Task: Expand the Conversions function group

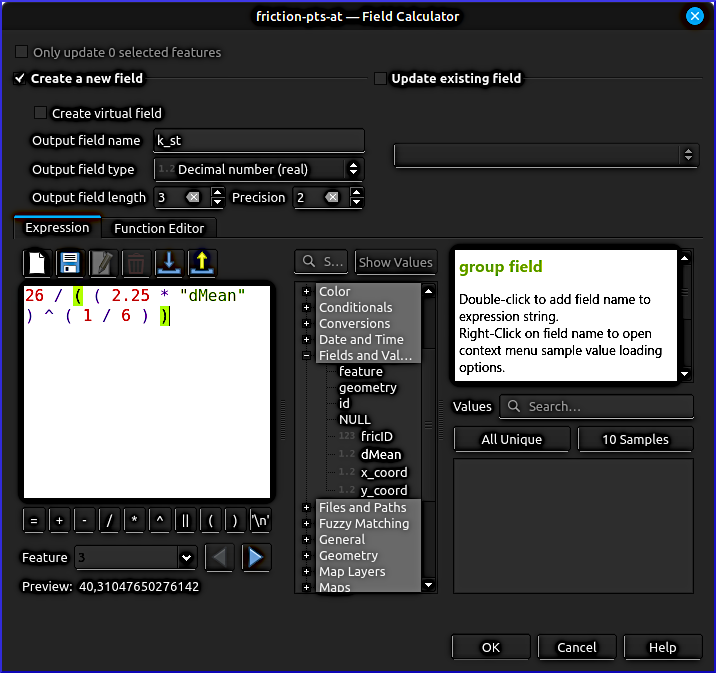Action: coord(306,323)
